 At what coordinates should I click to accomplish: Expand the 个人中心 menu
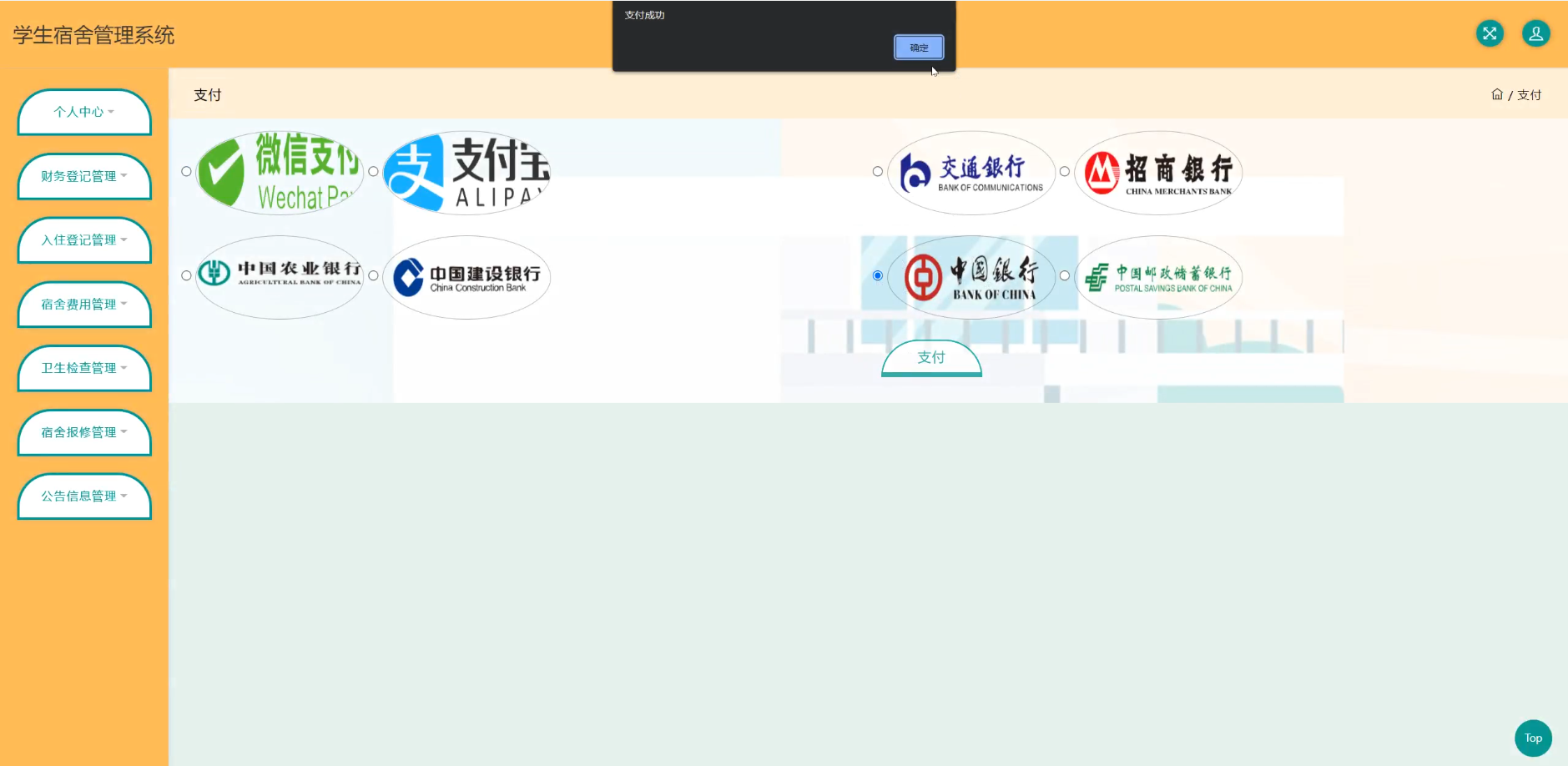(x=84, y=112)
